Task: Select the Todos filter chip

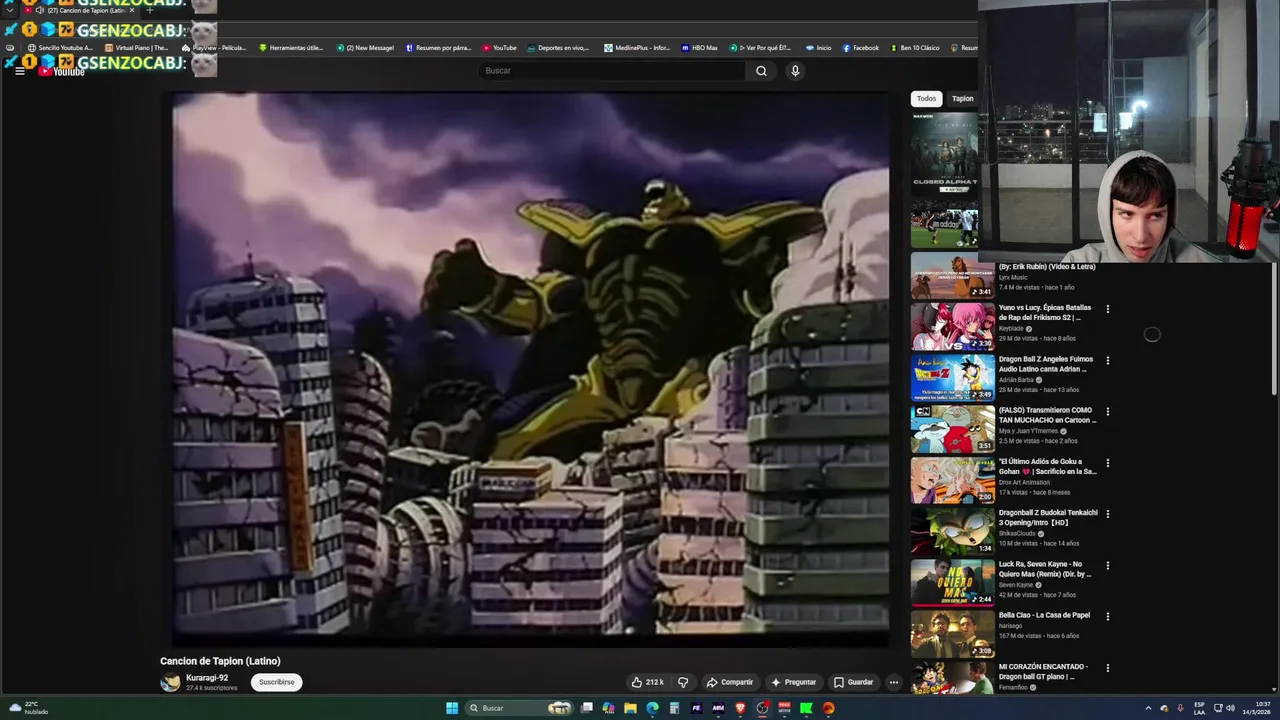Action: click(x=927, y=98)
